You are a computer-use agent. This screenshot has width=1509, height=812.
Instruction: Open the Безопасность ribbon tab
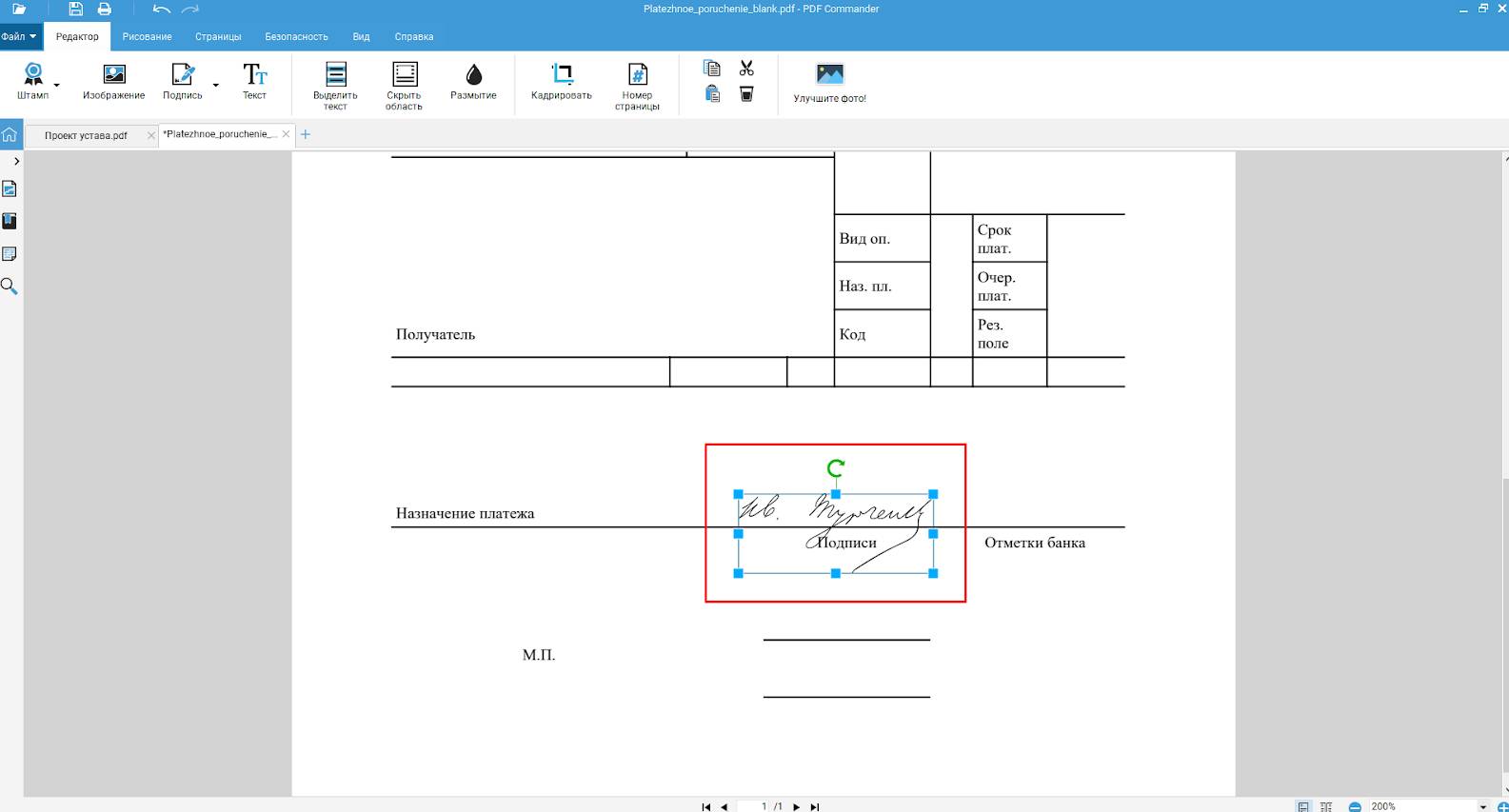(x=296, y=36)
